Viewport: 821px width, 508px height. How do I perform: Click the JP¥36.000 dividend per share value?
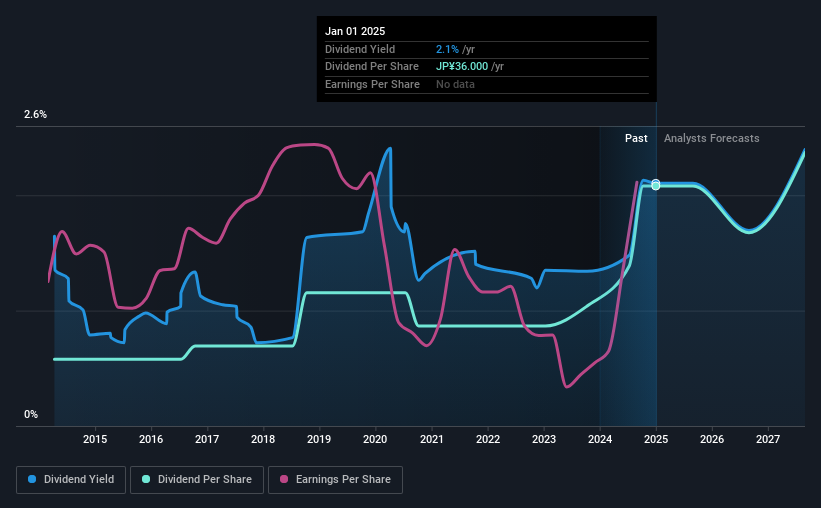pyautogui.click(x=462, y=67)
